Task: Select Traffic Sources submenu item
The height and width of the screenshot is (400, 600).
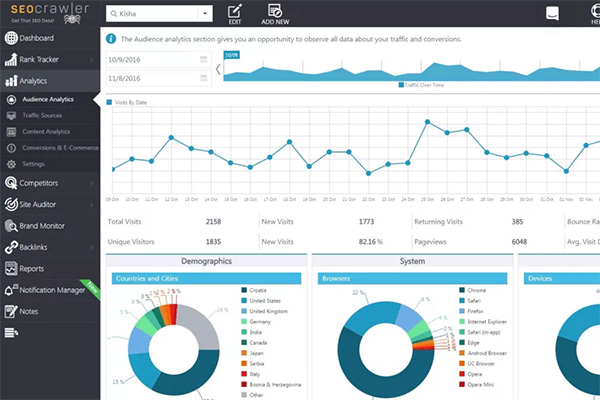Action: 44,115
